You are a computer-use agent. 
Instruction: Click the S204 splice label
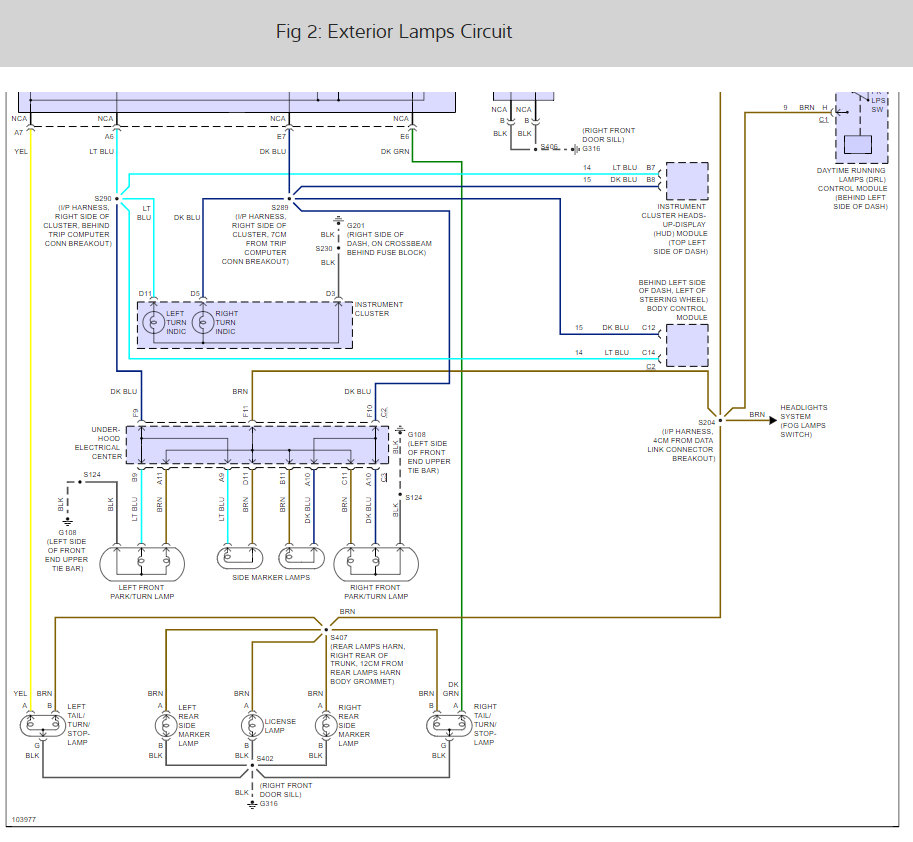tap(706, 423)
